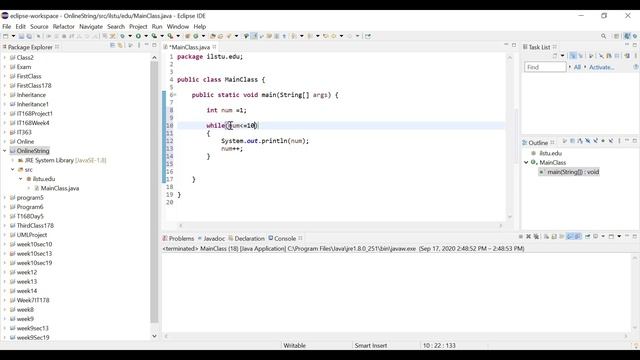Switch to the Problems tab
Screen dimensions: 640x360
(x=178, y=238)
